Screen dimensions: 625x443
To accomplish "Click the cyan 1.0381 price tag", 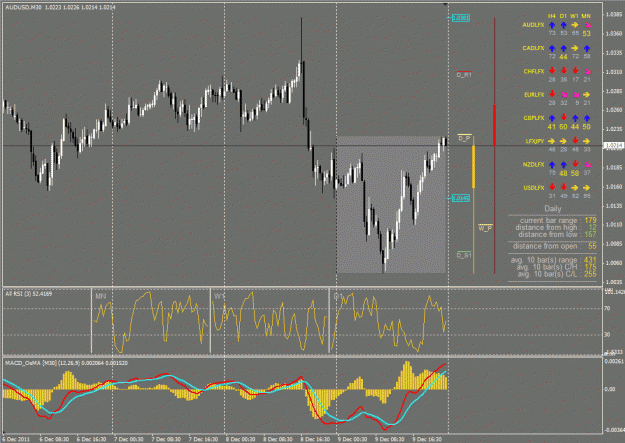I will point(461,18).
